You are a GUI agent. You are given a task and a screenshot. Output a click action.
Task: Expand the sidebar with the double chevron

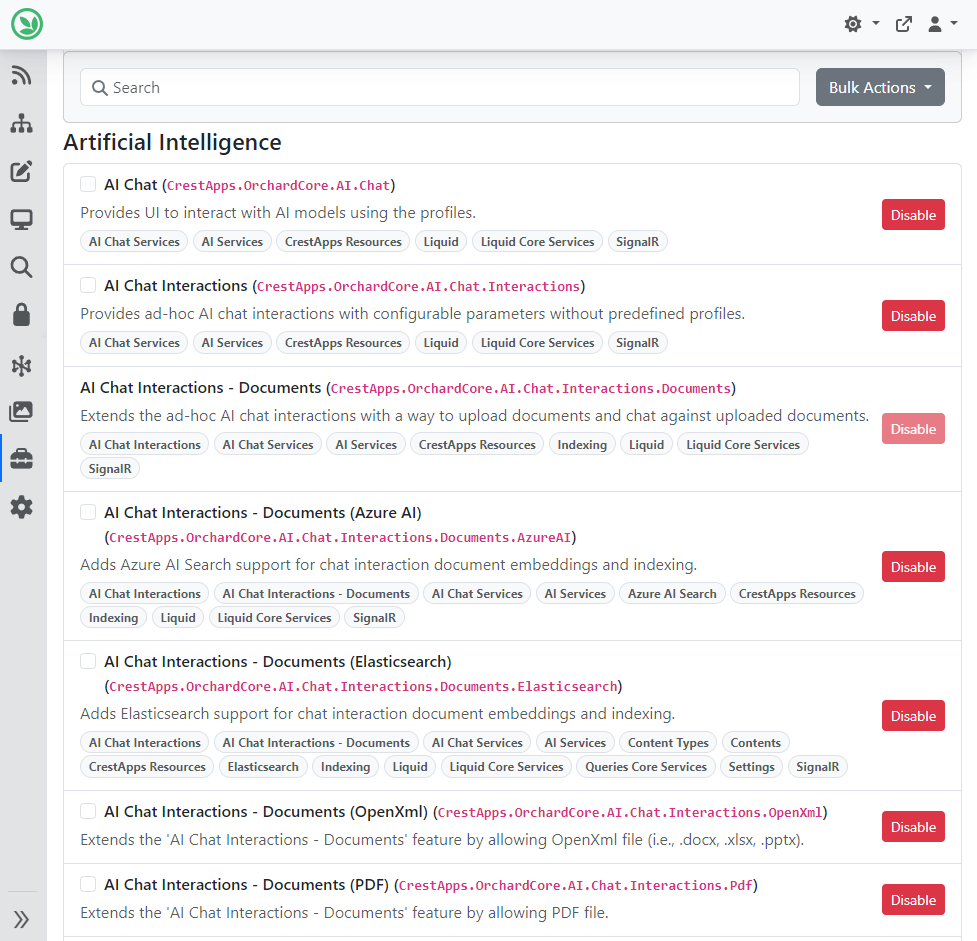point(21,919)
